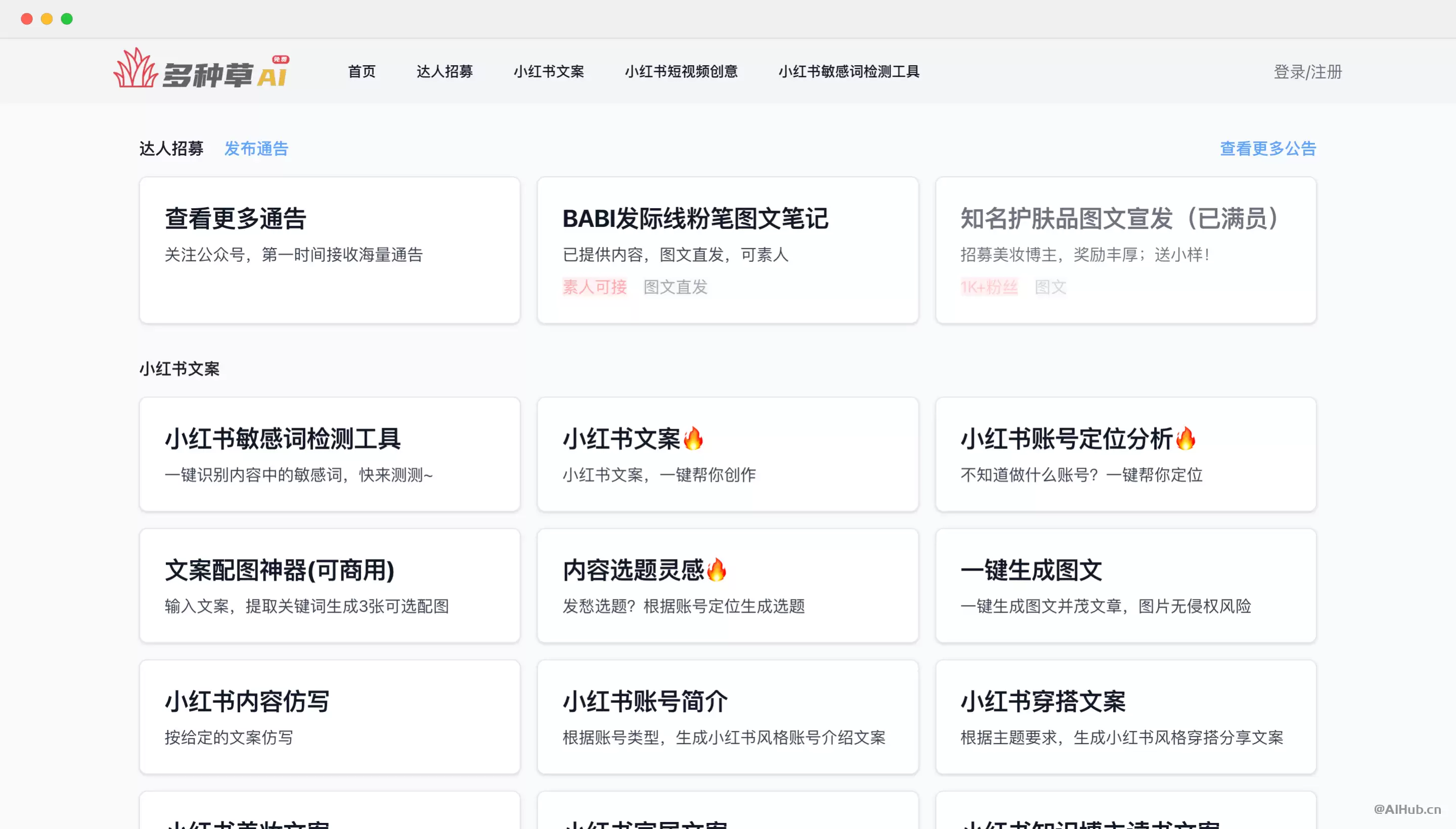Open the 小红书内容仿写 card

coord(330,717)
